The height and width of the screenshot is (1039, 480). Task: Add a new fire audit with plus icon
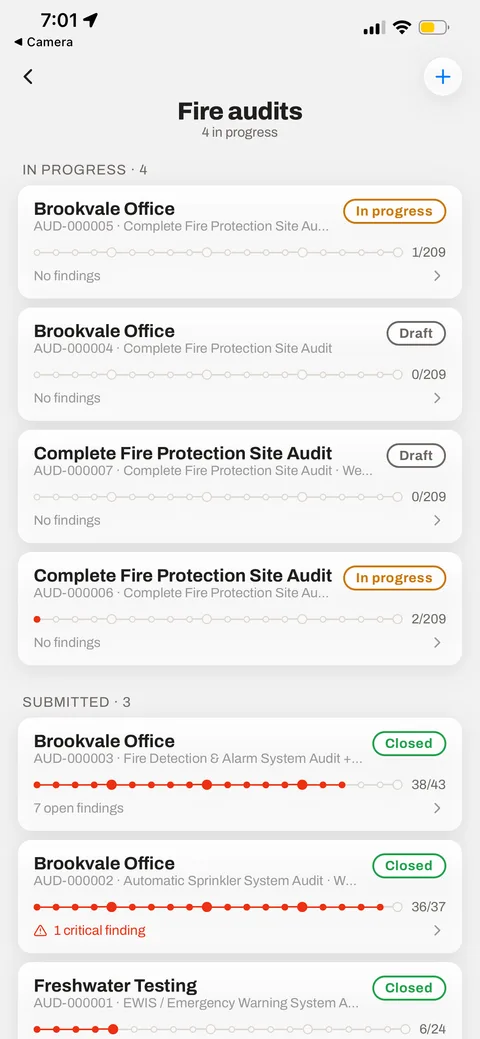pos(443,77)
